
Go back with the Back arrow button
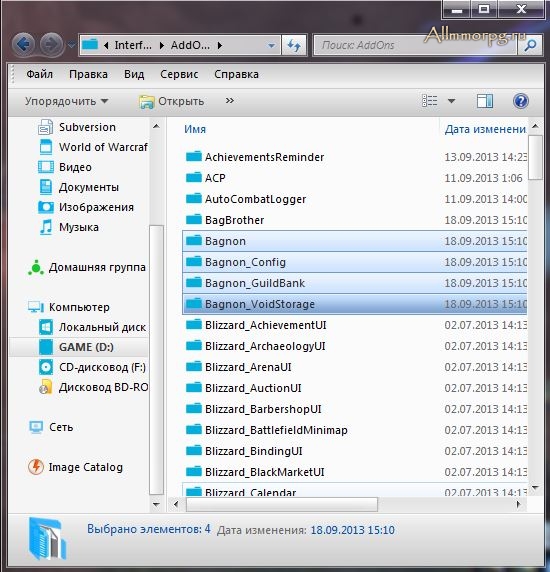[23, 45]
